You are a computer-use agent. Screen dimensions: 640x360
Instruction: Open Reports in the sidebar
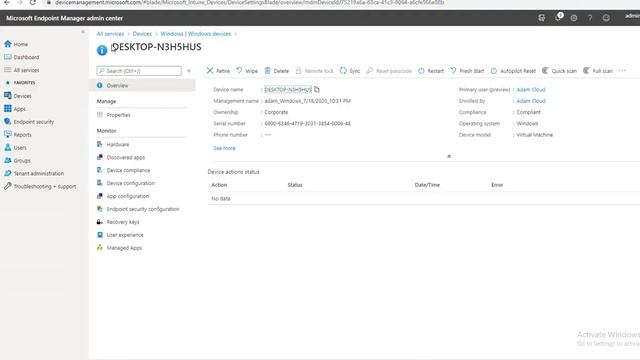(18, 135)
